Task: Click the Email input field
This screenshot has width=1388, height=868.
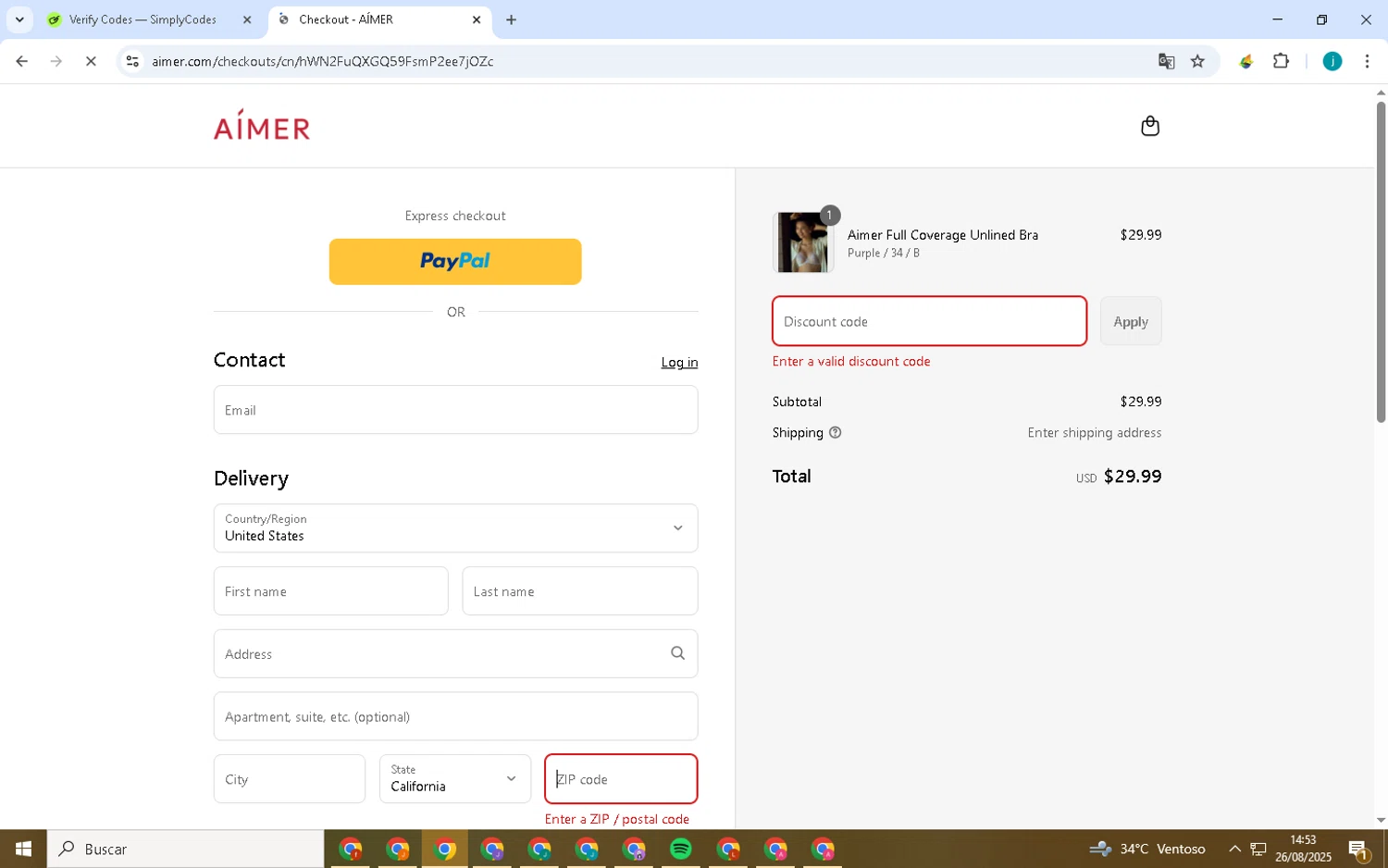Action: pos(455,410)
